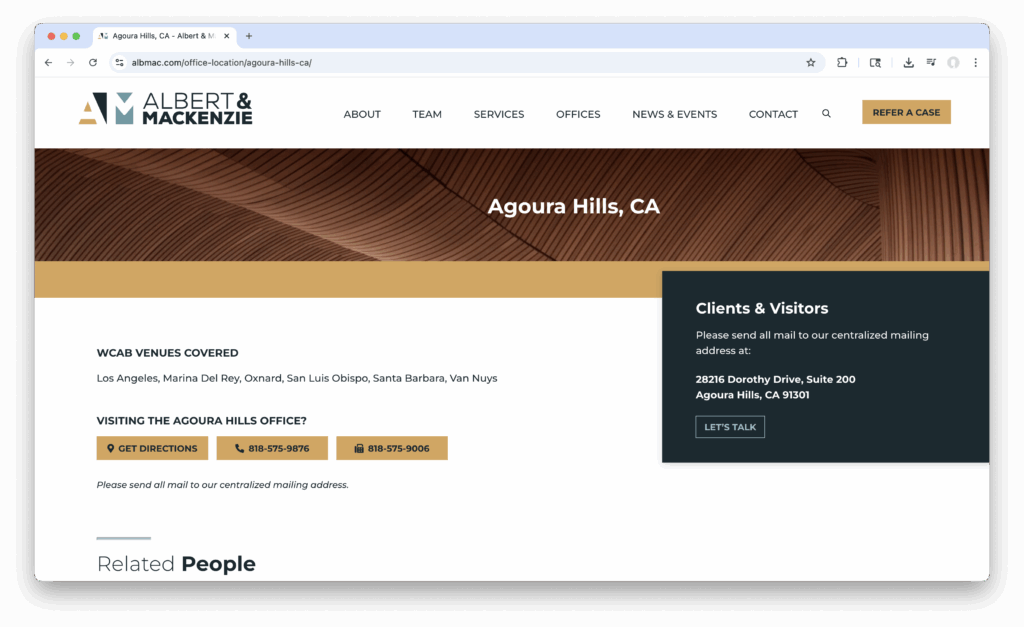Open the Offices menu
The image size is (1024, 627).
tap(578, 114)
